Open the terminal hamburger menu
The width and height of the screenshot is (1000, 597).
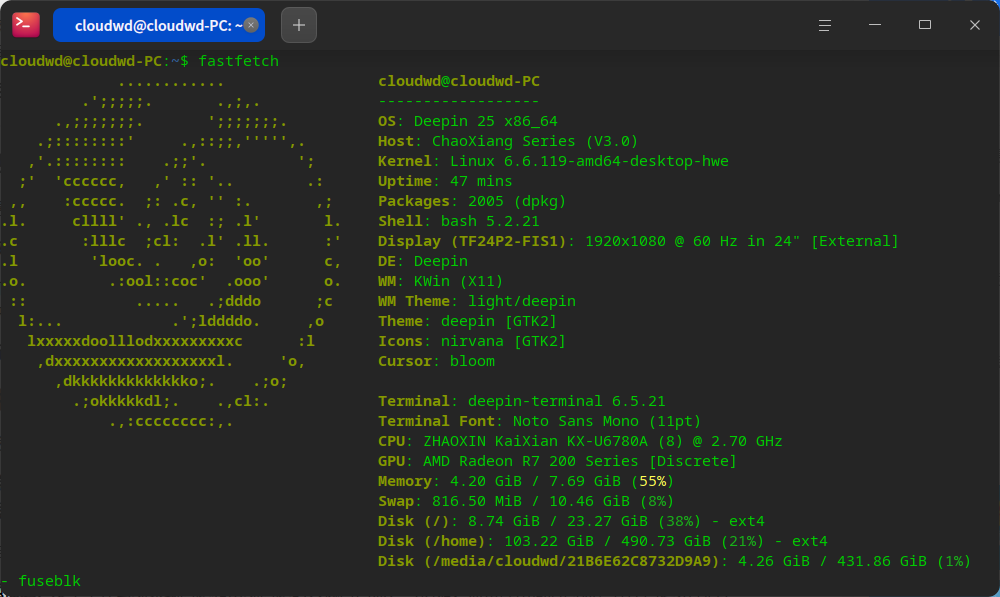click(x=825, y=25)
